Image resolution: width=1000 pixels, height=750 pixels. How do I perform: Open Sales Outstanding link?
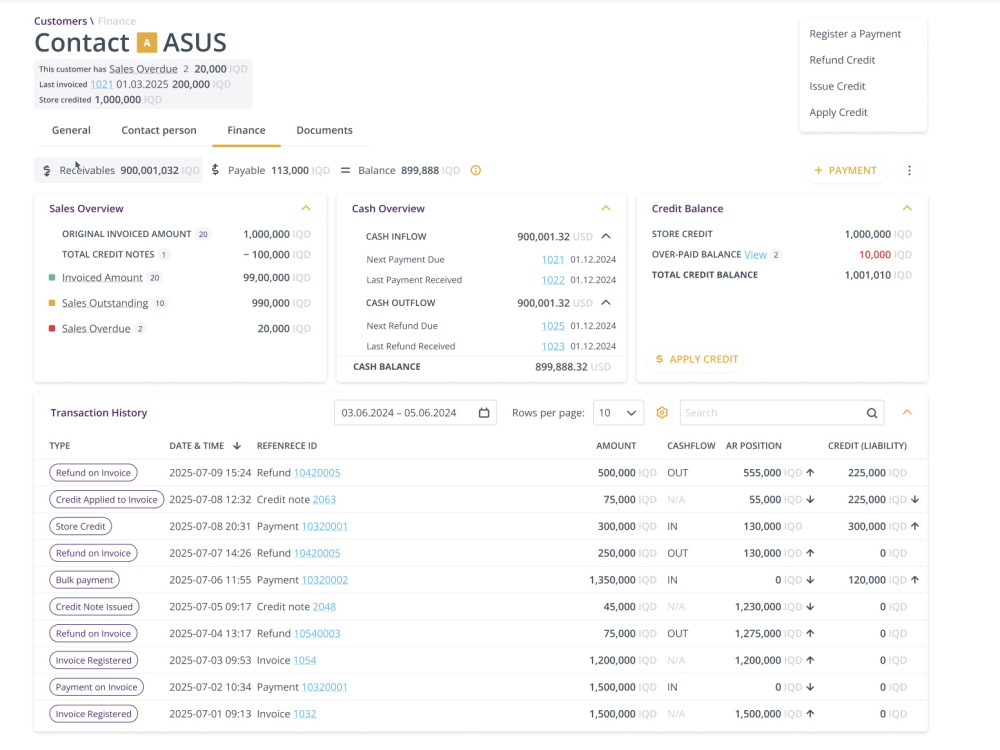click(105, 303)
